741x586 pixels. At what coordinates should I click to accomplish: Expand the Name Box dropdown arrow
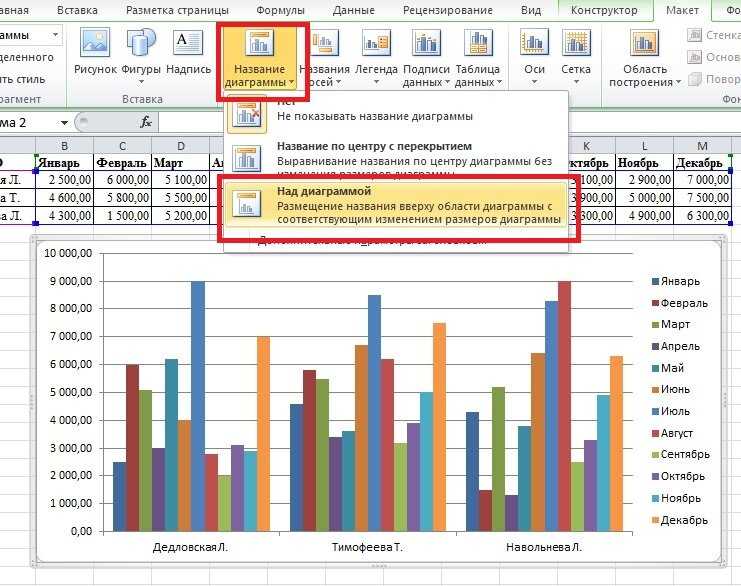pyautogui.click(x=64, y=123)
